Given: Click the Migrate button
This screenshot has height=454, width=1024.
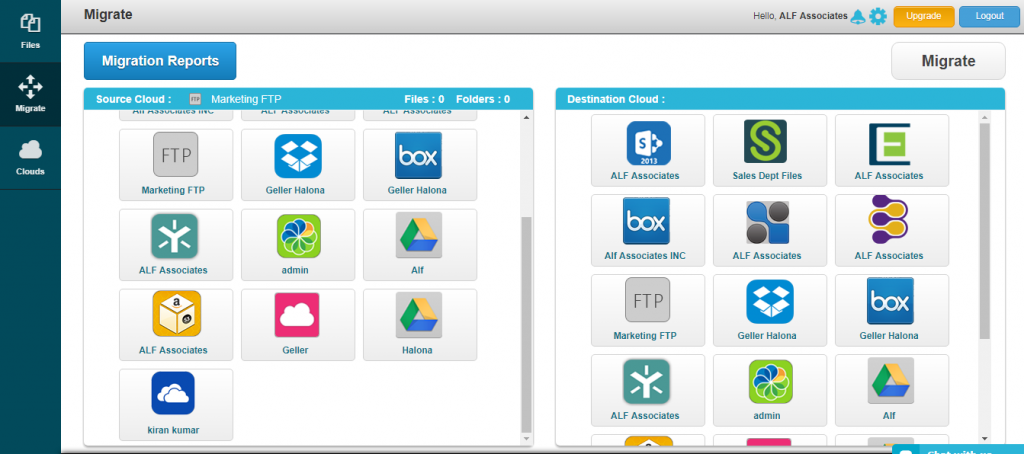Looking at the screenshot, I should 948,61.
